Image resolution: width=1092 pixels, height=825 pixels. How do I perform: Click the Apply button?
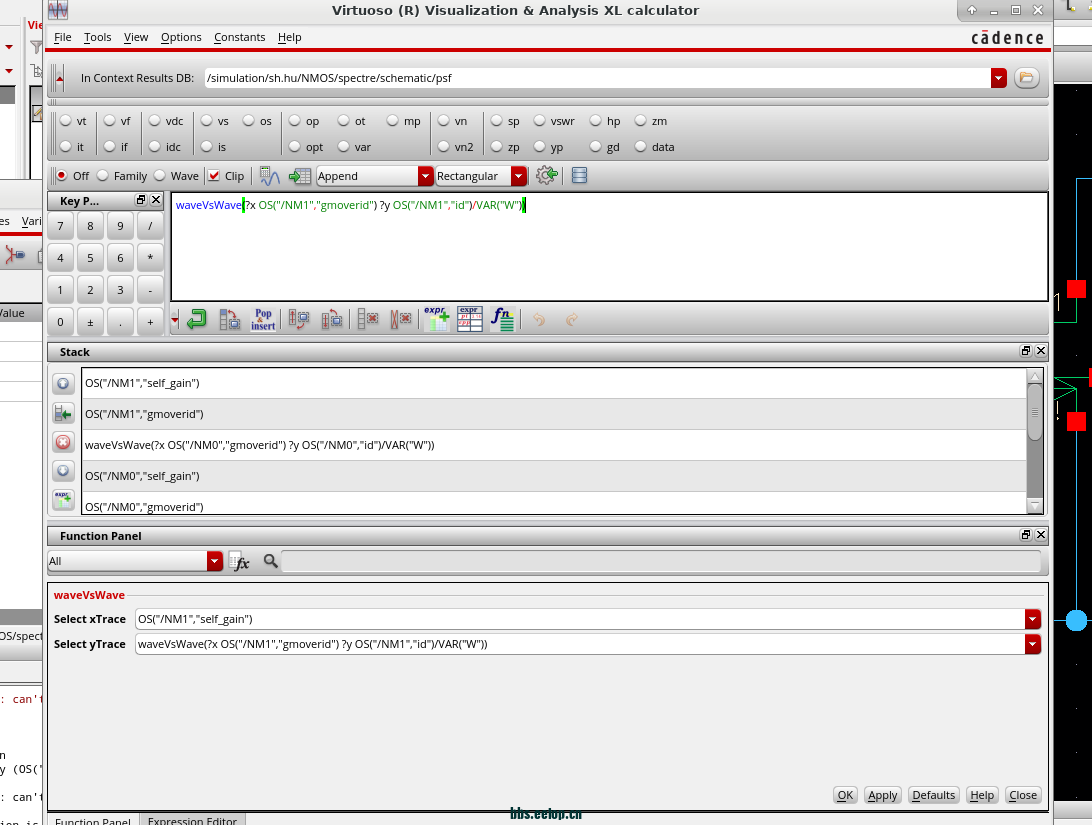click(x=882, y=795)
